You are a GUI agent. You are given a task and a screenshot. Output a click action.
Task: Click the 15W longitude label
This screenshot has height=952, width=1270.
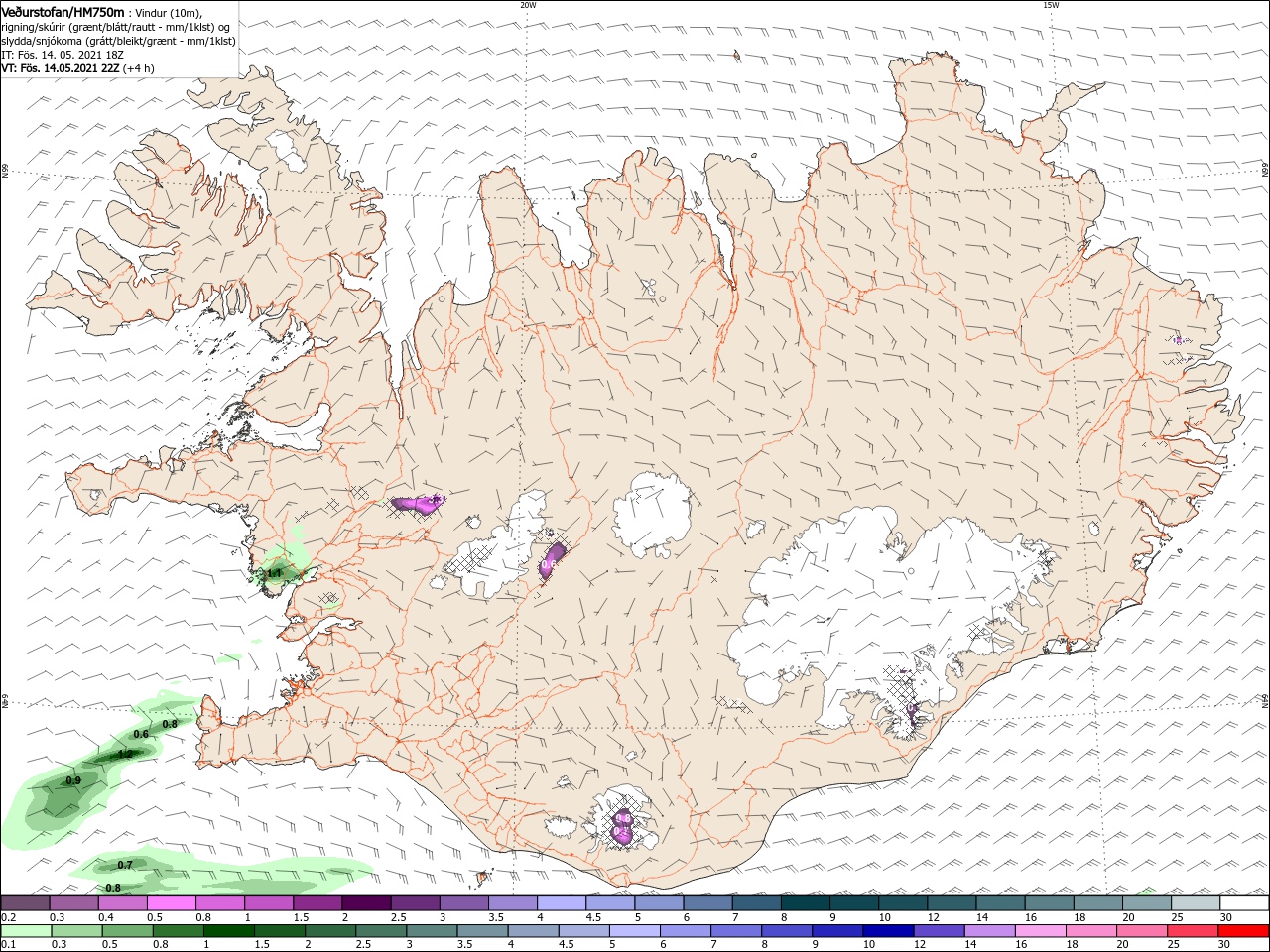click(1051, 5)
